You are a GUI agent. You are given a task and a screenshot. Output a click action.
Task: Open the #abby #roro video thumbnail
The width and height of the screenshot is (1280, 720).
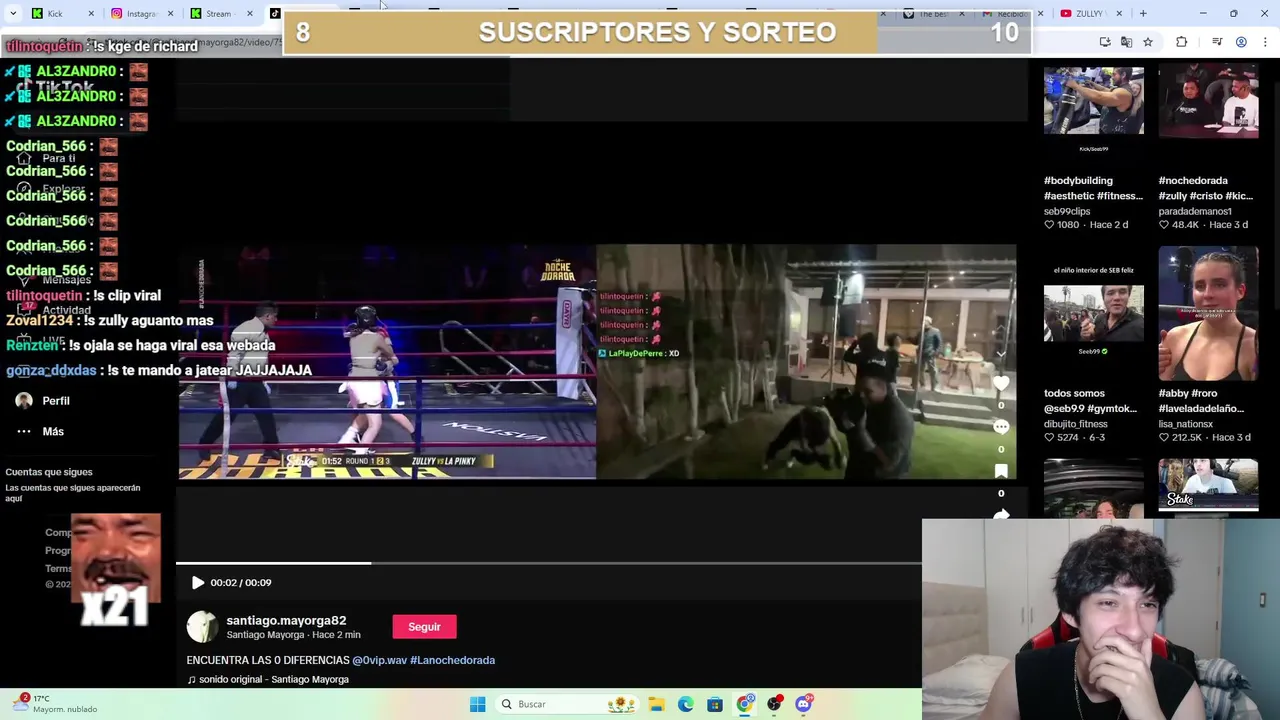click(x=1209, y=314)
